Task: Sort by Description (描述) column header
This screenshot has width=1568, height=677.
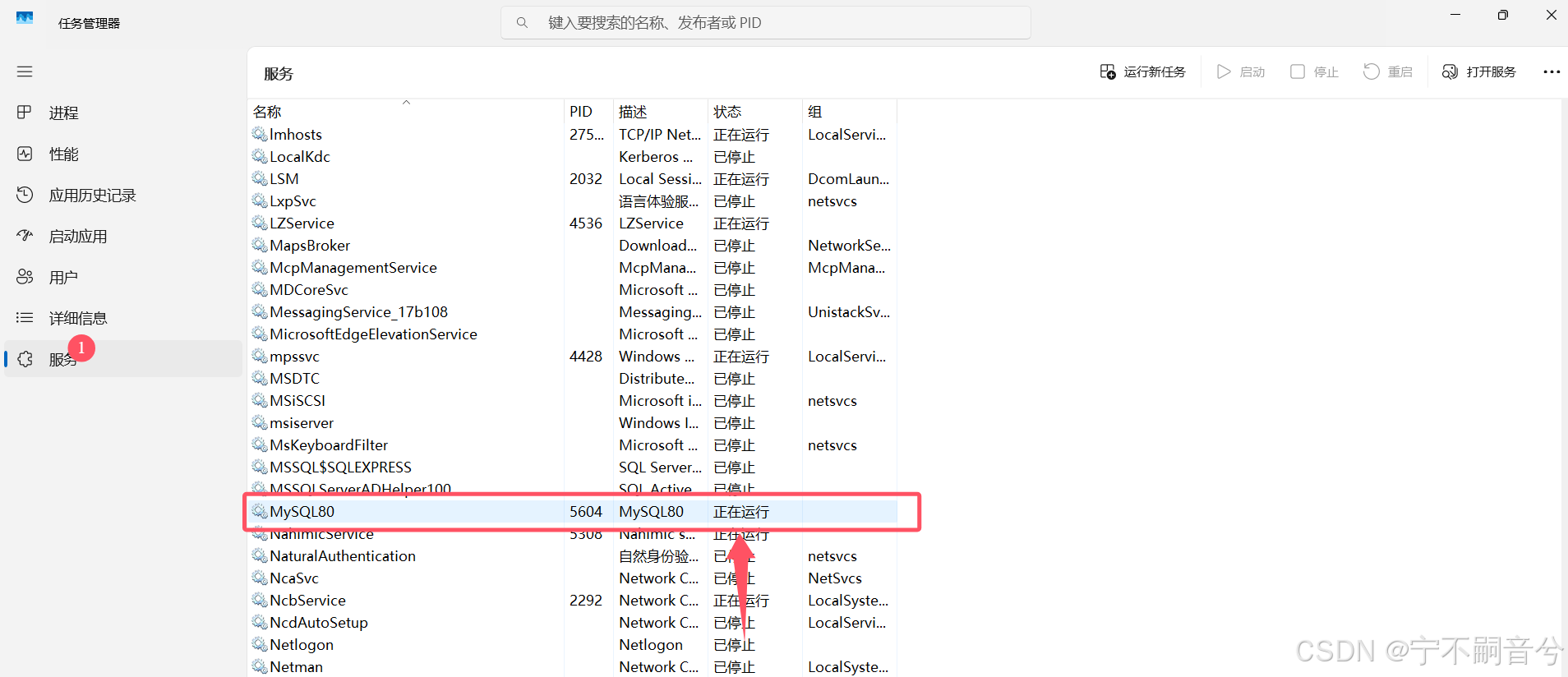Action: (x=661, y=111)
